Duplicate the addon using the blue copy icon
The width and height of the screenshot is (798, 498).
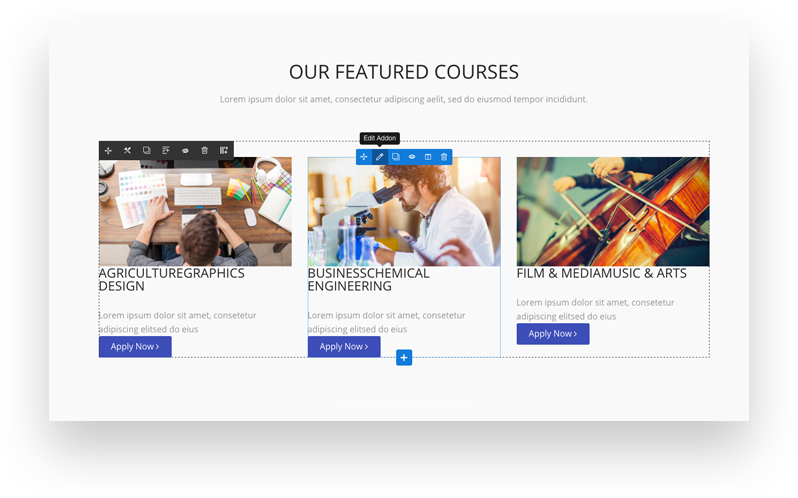[x=396, y=157]
